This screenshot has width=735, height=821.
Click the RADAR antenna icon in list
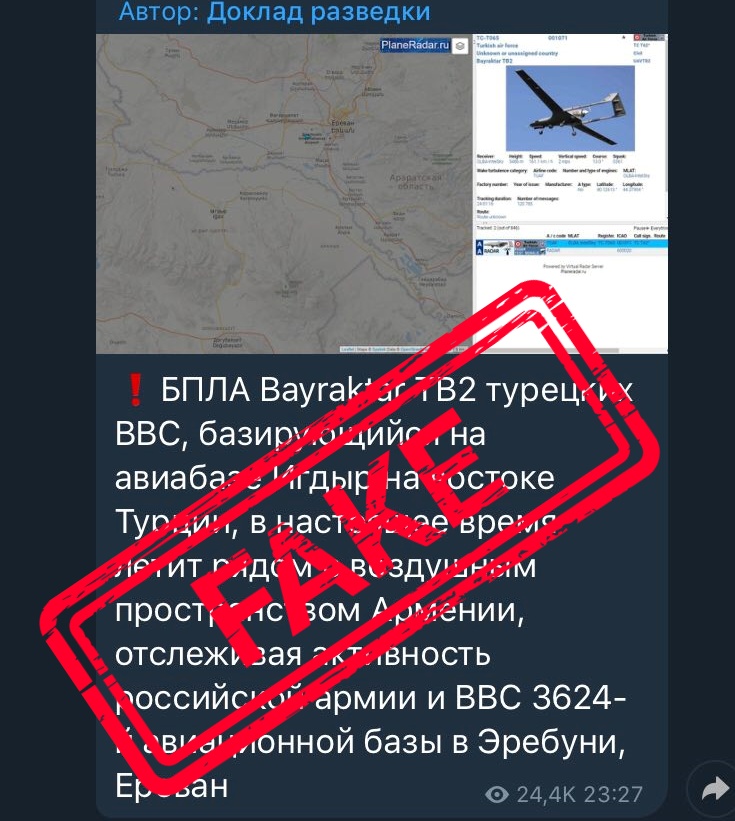[507, 251]
